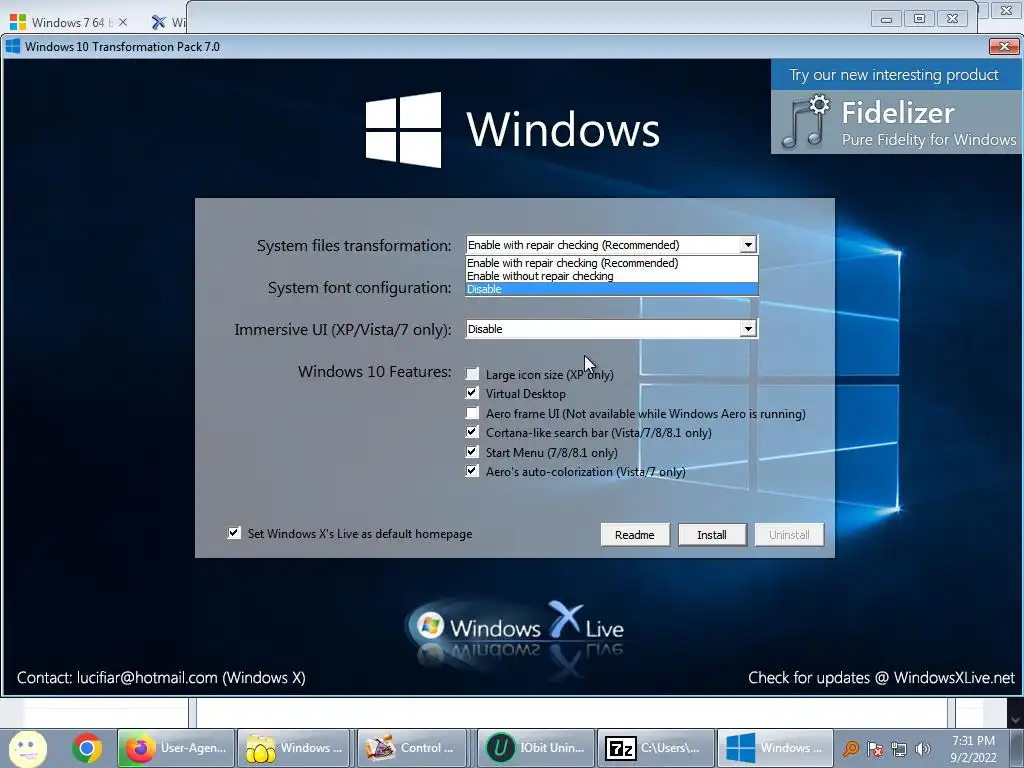Select Disable in the transformation dropdown list
The image size is (1024, 768).
click(611, 289)
